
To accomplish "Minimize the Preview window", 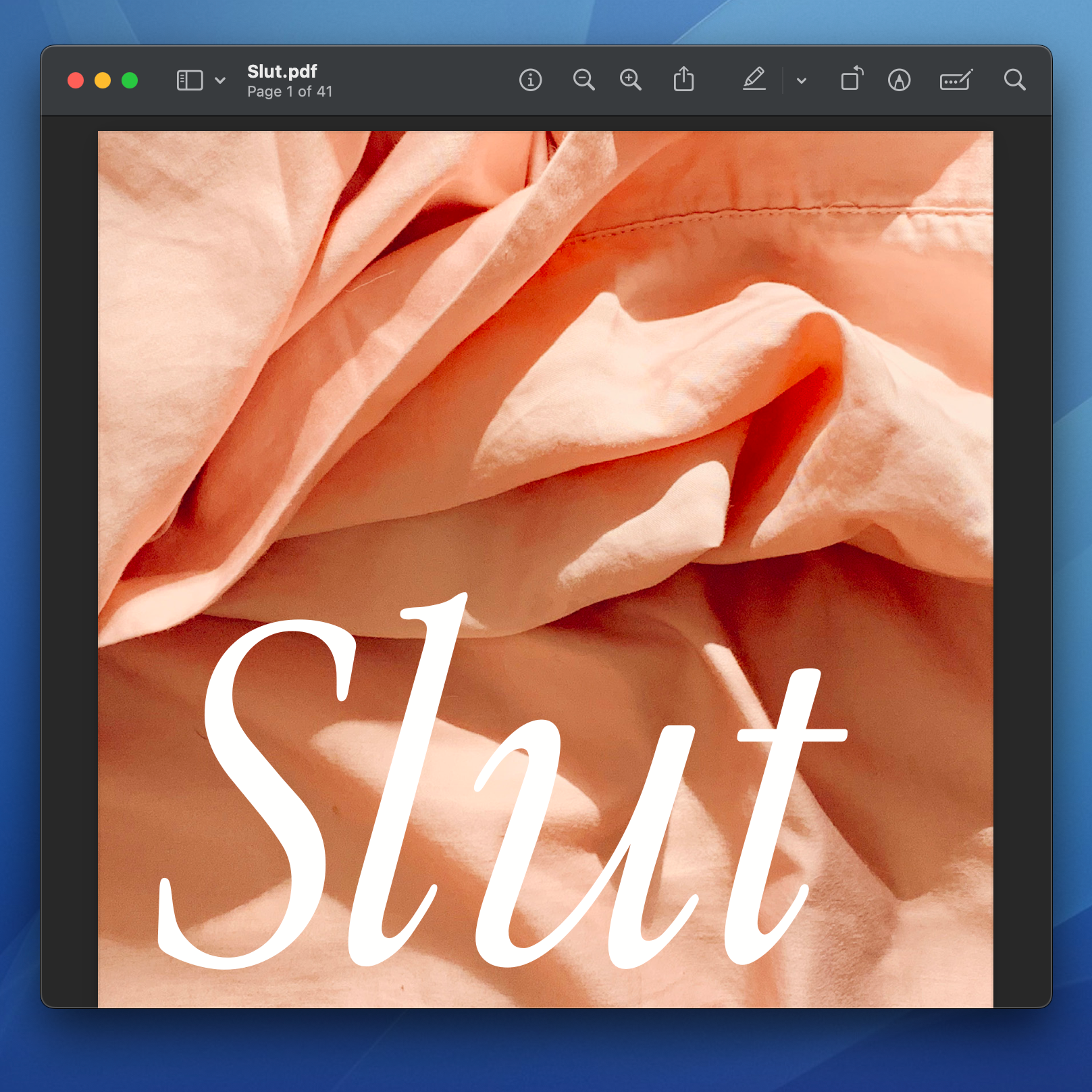I will [x=102, y=79].
